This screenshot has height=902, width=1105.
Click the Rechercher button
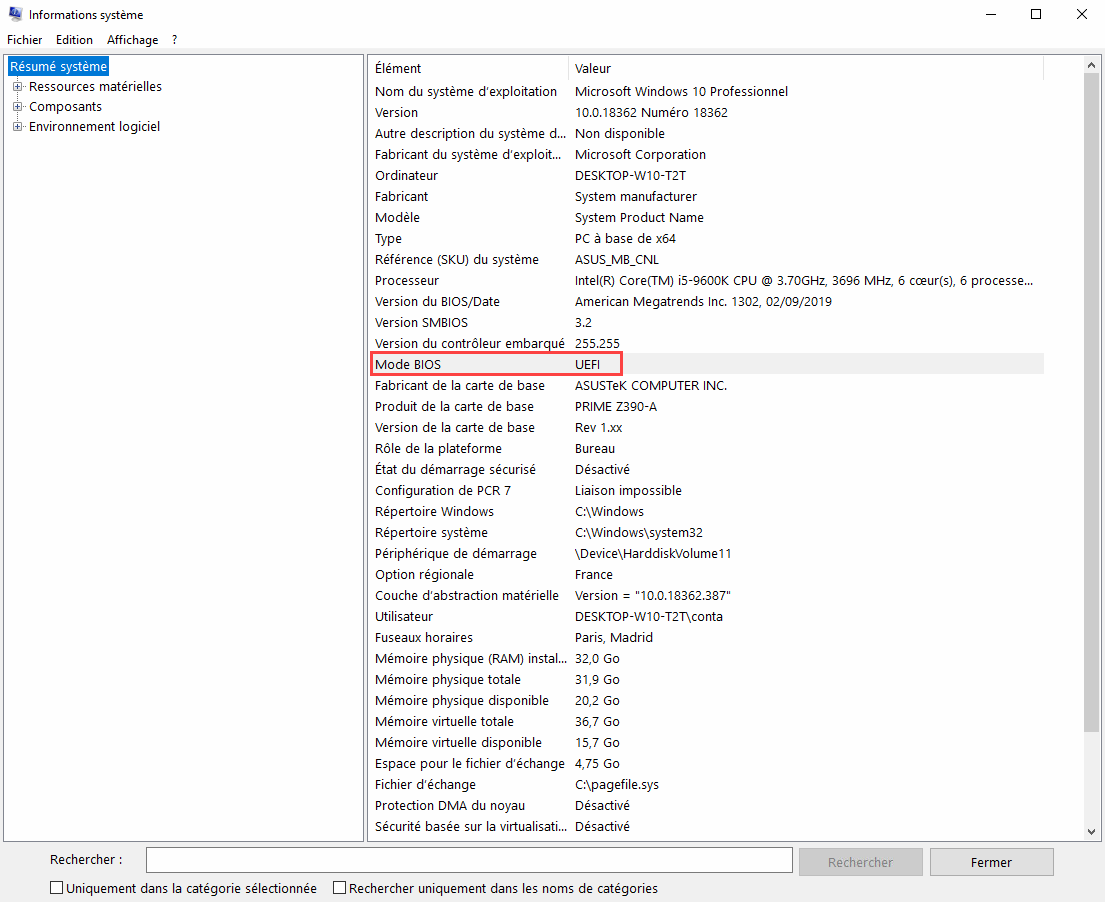pos(860,862)
